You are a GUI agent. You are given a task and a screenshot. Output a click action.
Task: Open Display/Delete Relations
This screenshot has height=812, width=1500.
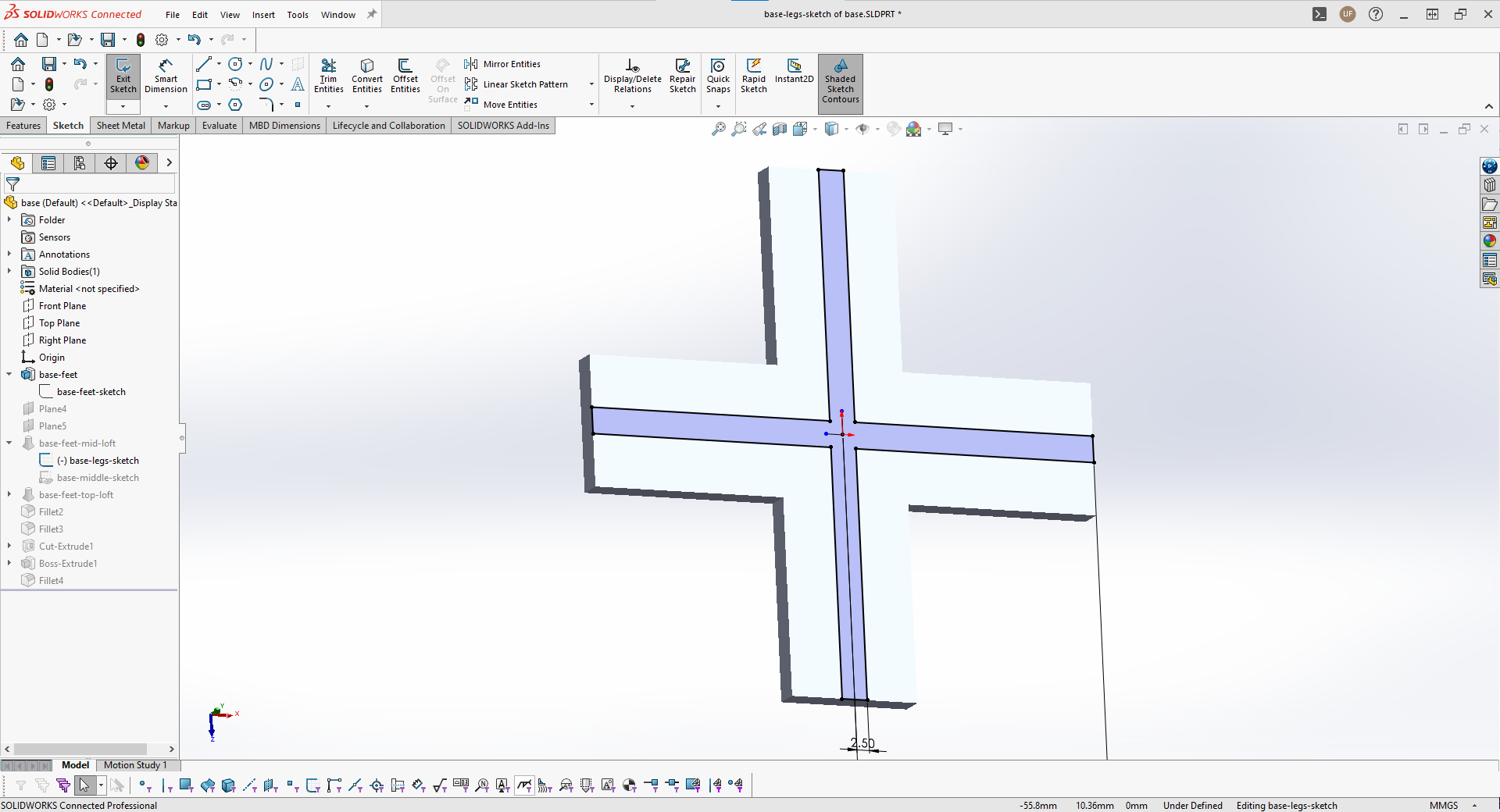633,76
